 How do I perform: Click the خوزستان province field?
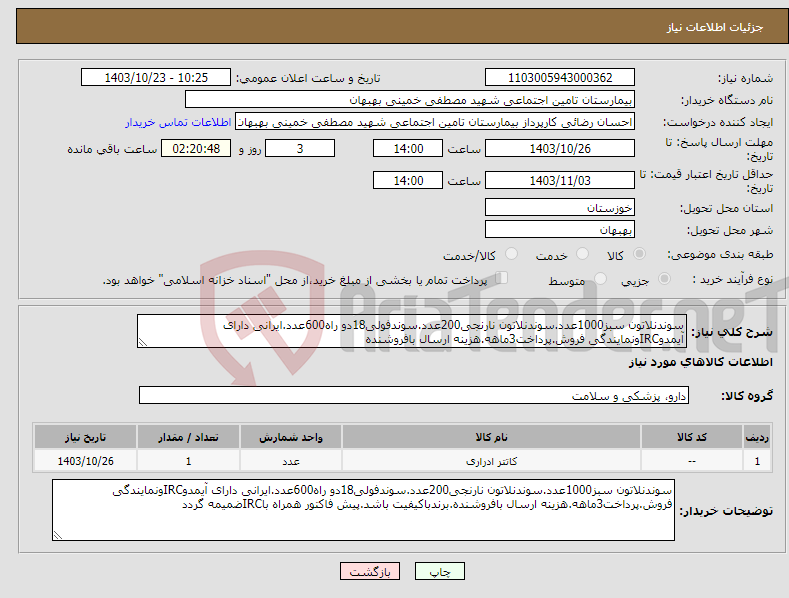point(560,207)
